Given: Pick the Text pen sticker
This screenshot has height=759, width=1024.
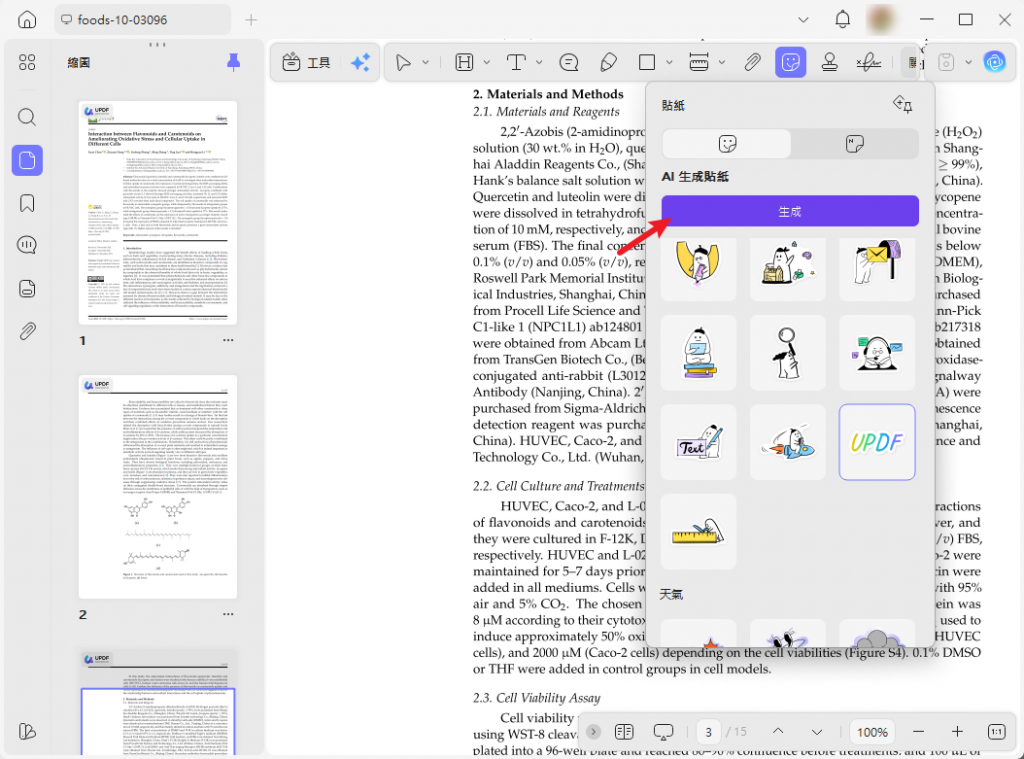Looking at the screenshot, I should [698, 442].
